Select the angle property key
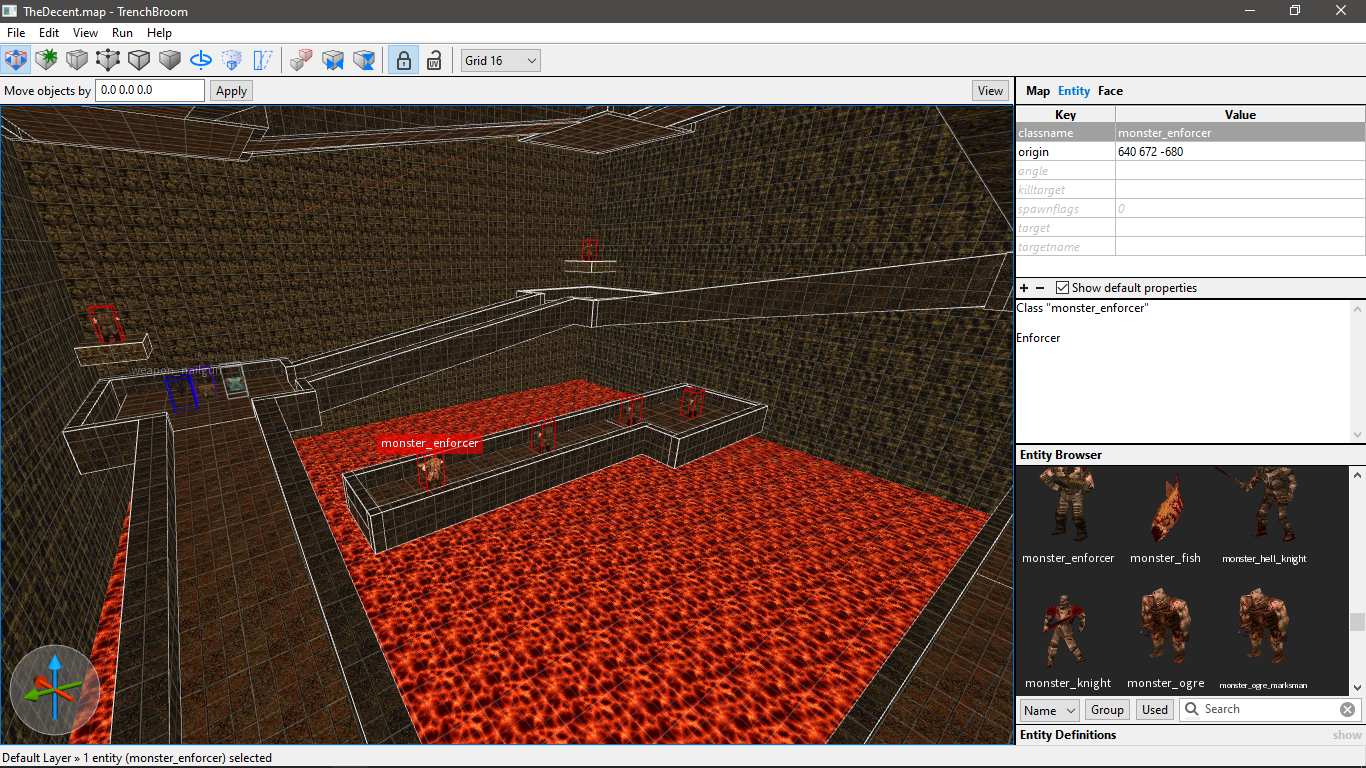 [1065, 171]
